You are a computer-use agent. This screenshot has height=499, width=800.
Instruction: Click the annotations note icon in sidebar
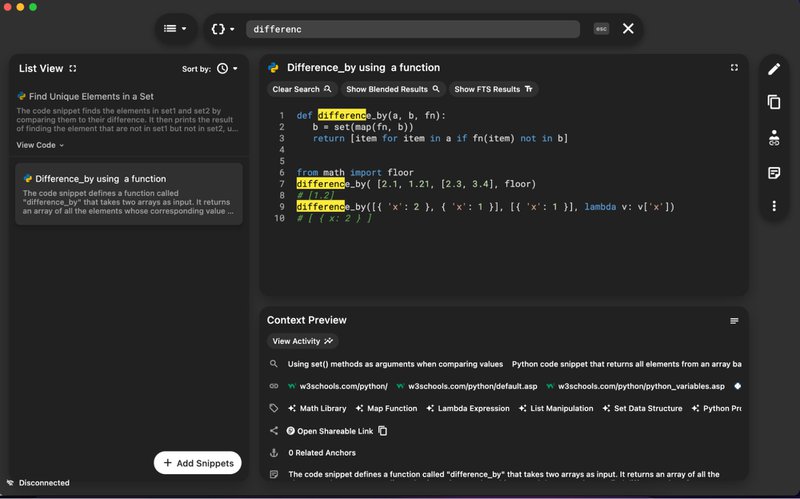coord(773,172)
